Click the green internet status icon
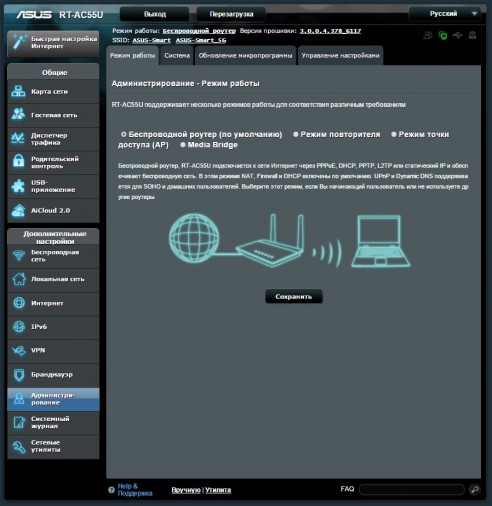The height and width of the screenshot is (506, 492). pyautogui.click(x=443, y=35)
